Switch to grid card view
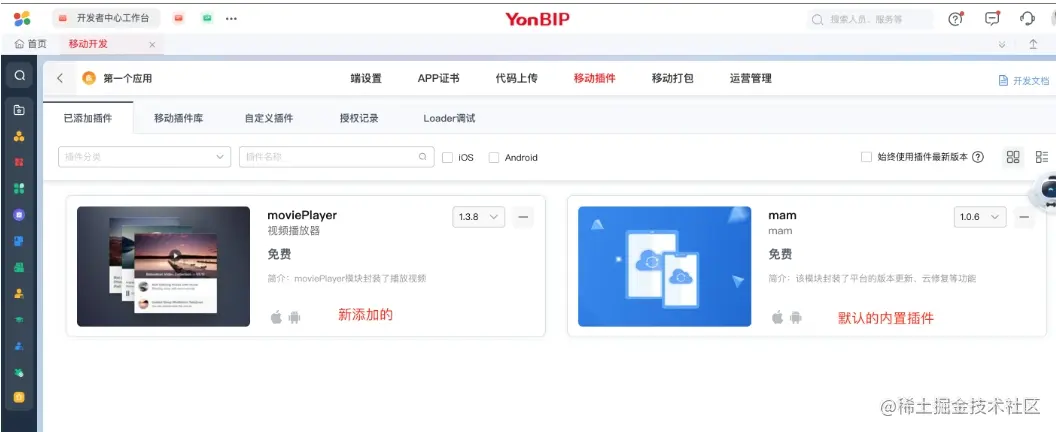Screen dimensions: 1056x432 click(x=1013, y=157)
